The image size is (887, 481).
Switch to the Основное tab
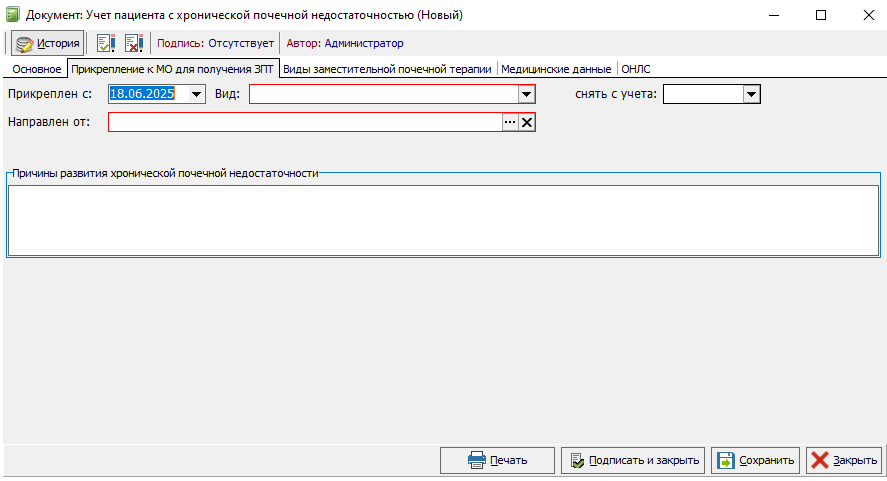click(37, 69)
